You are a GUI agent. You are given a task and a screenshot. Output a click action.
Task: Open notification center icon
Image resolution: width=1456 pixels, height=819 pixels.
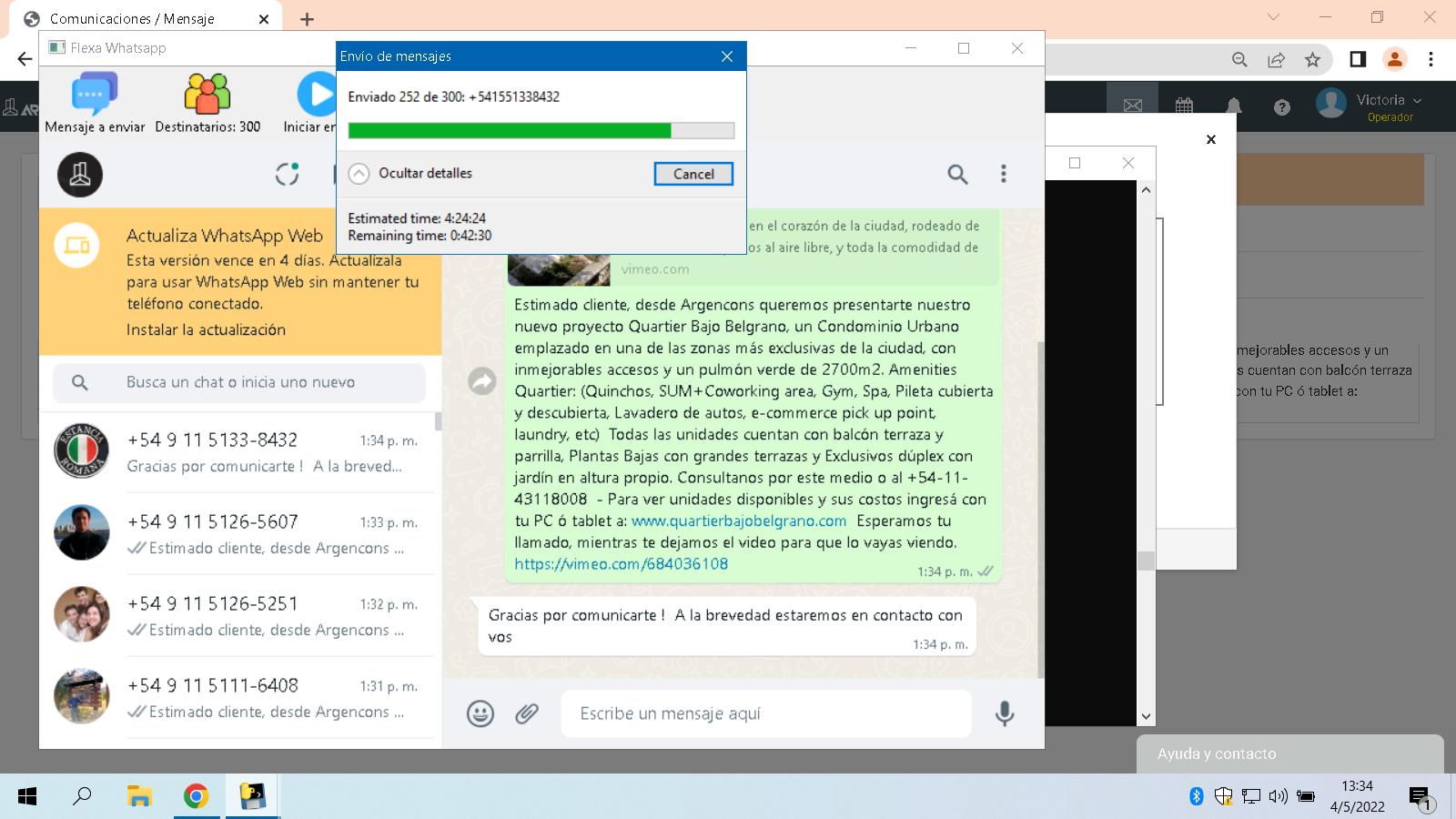click(1421, 798)
